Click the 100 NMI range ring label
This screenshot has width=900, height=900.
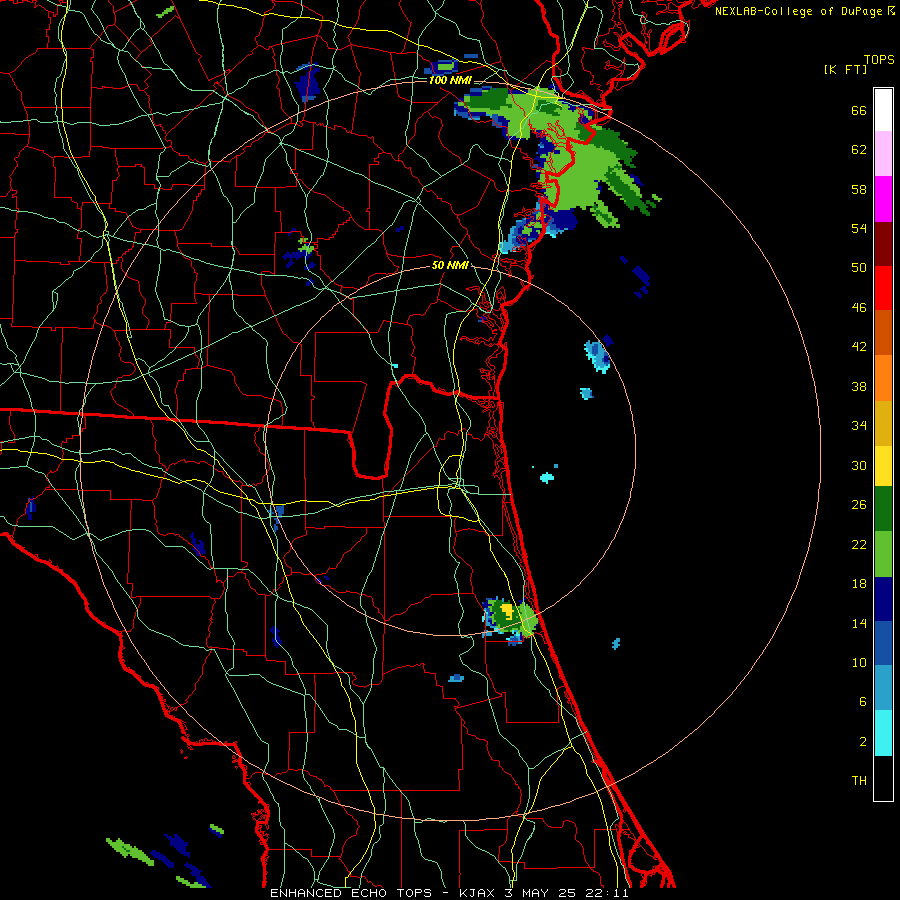[x=449, y=80]
